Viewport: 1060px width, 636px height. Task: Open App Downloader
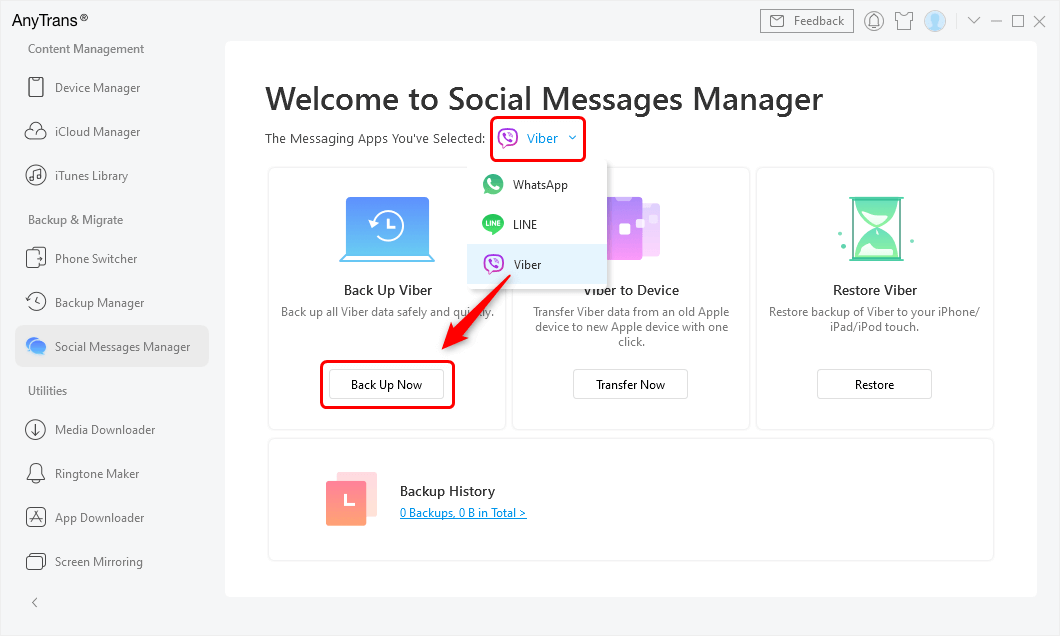[x=112, y=518]
